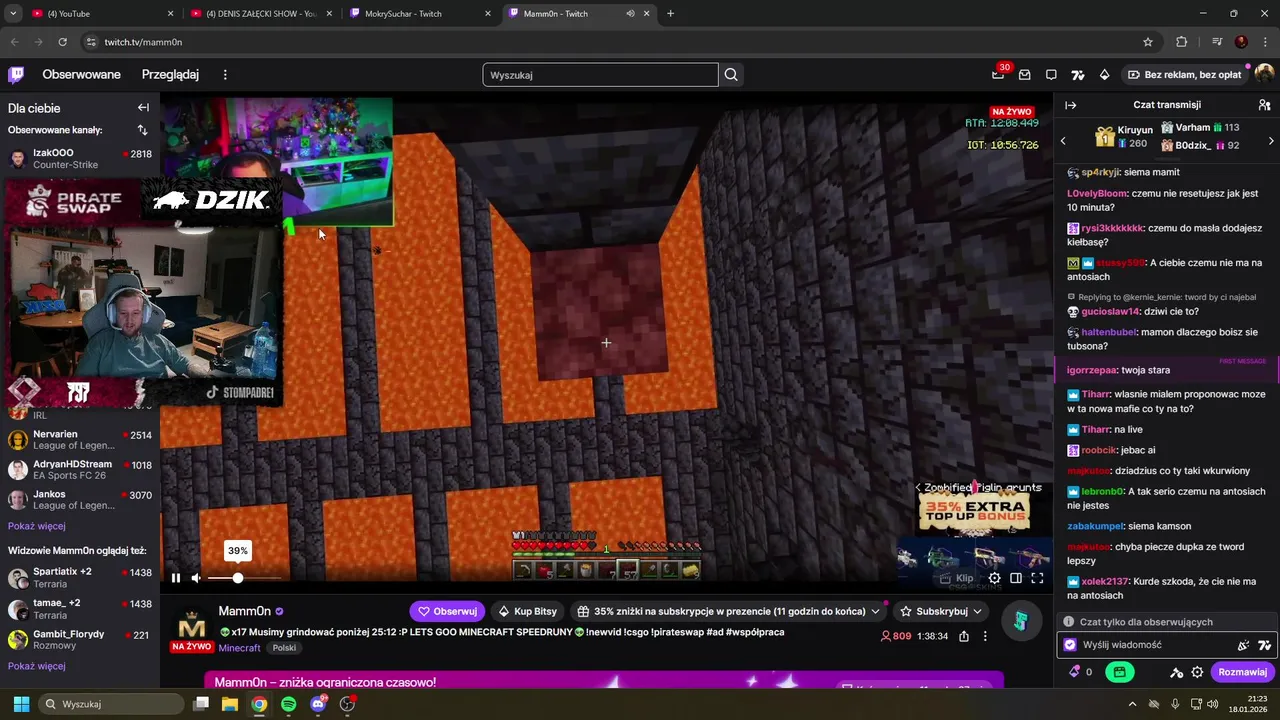
Task: Show hidden system tray icons
Action: pyautogui.click(x=1133, y=704)
